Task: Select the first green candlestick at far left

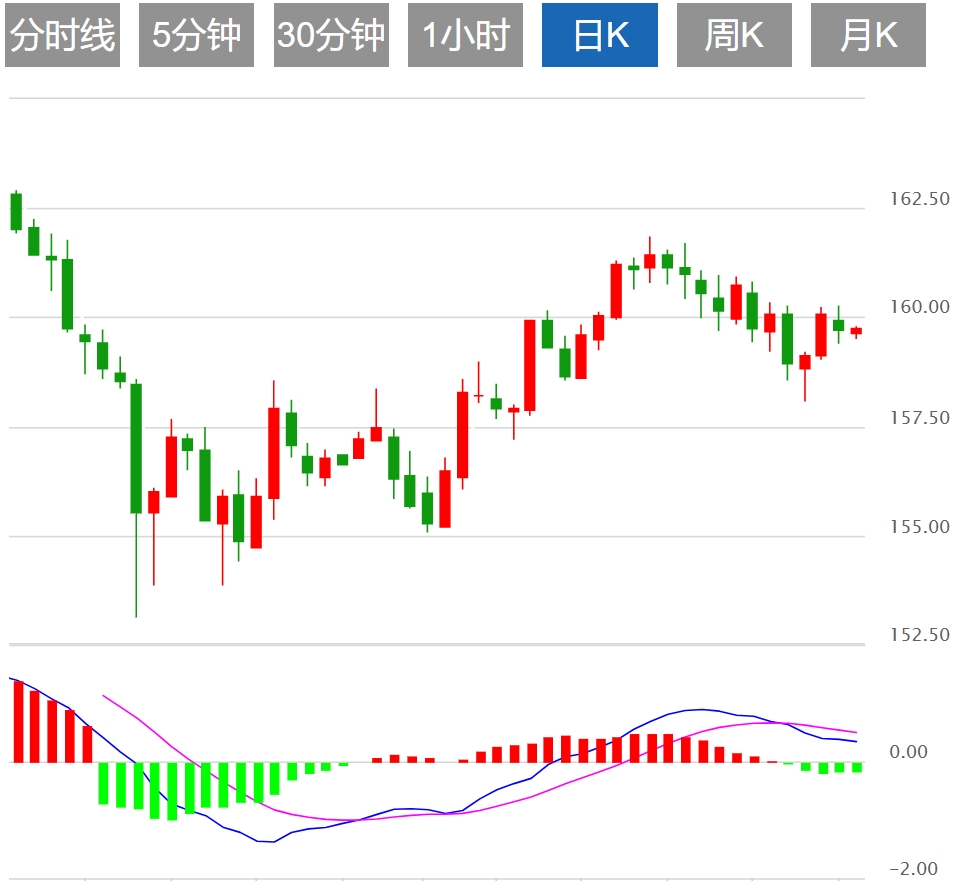Action: [x=16, y=211]
